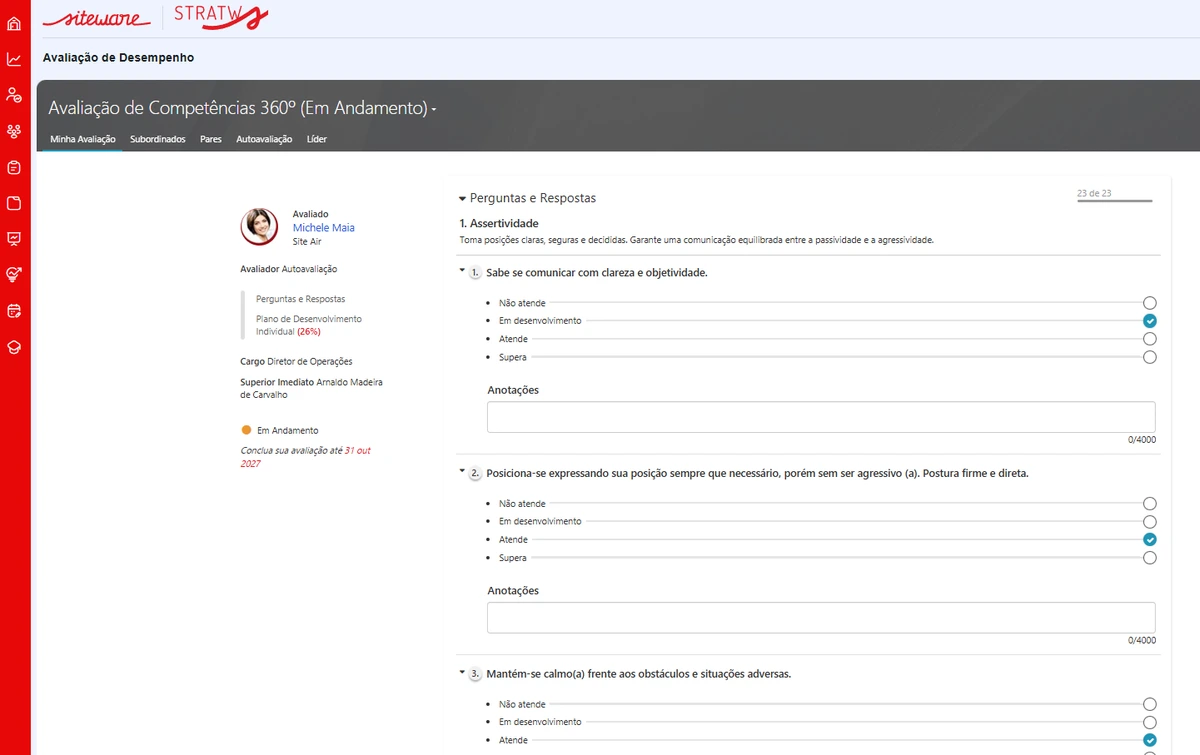Open the lightbulb target icon in sidebar
Image resolution: width=1200 pixels, height=755 pixels.
point(14,274)
